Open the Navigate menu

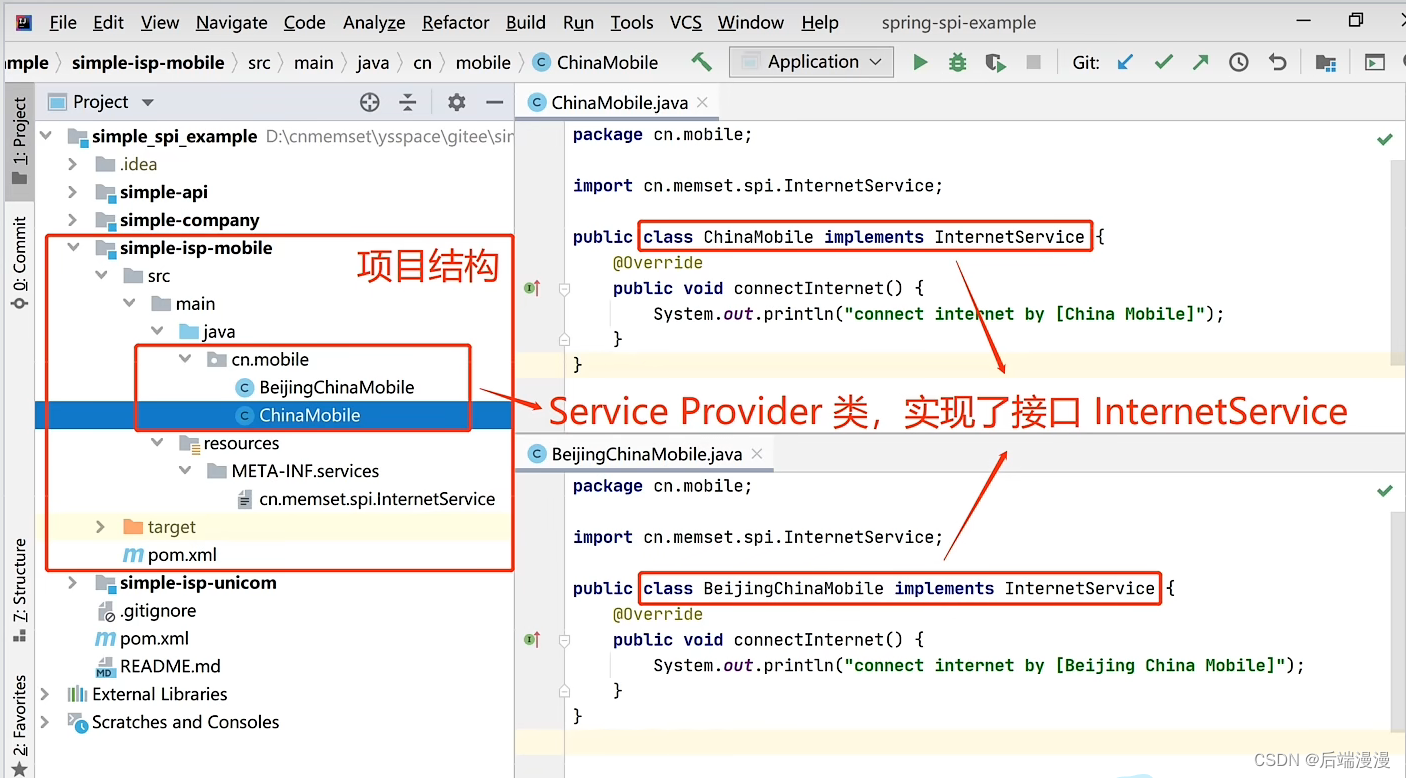coord(232,22)
